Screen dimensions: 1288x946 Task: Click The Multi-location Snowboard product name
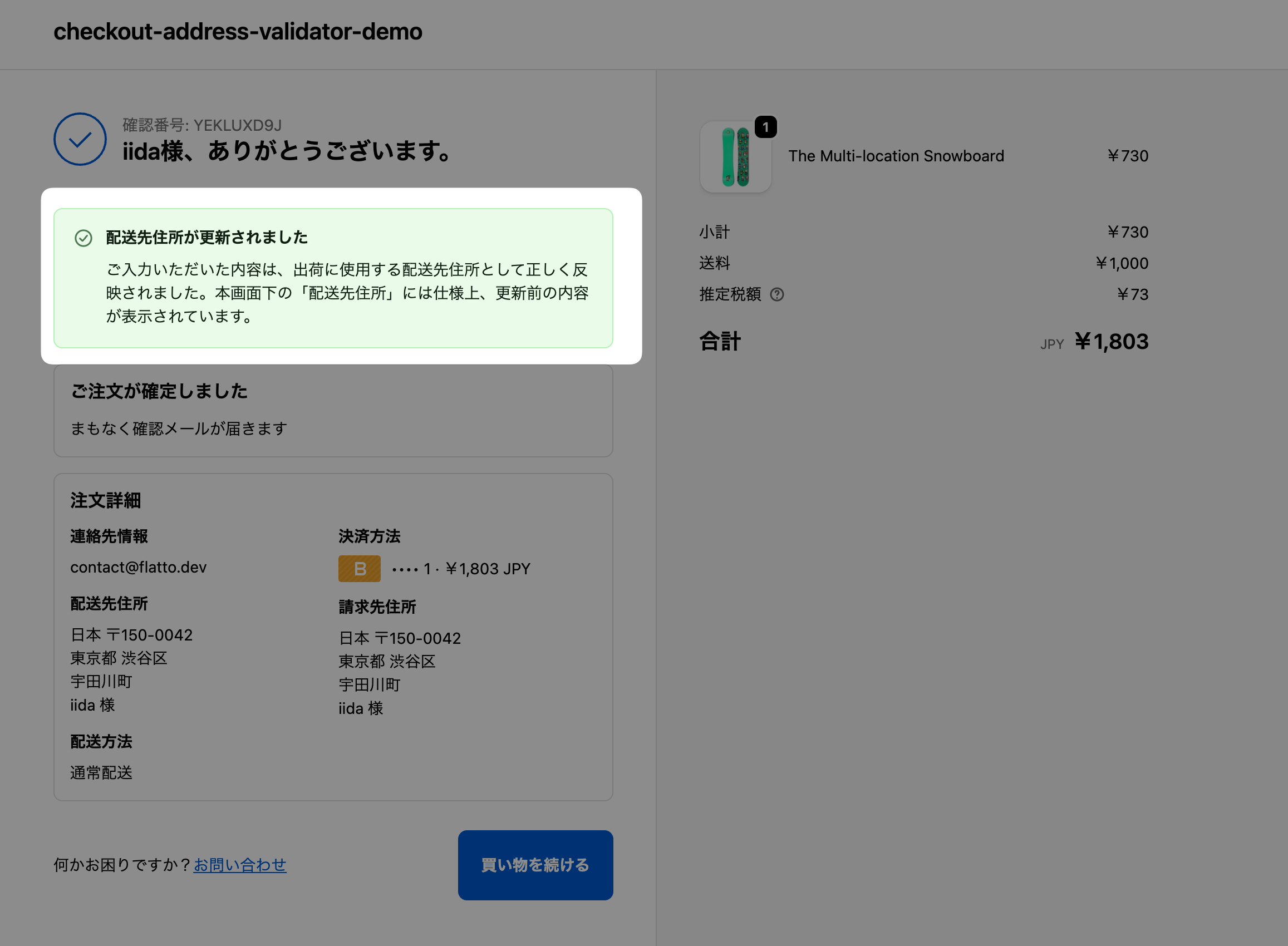896,156
